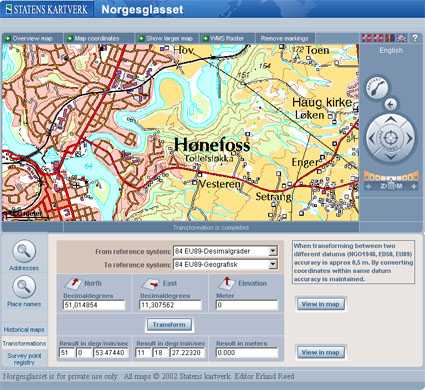Click the upper View in map button
The image size is (425, 390).
pos(320,304)
